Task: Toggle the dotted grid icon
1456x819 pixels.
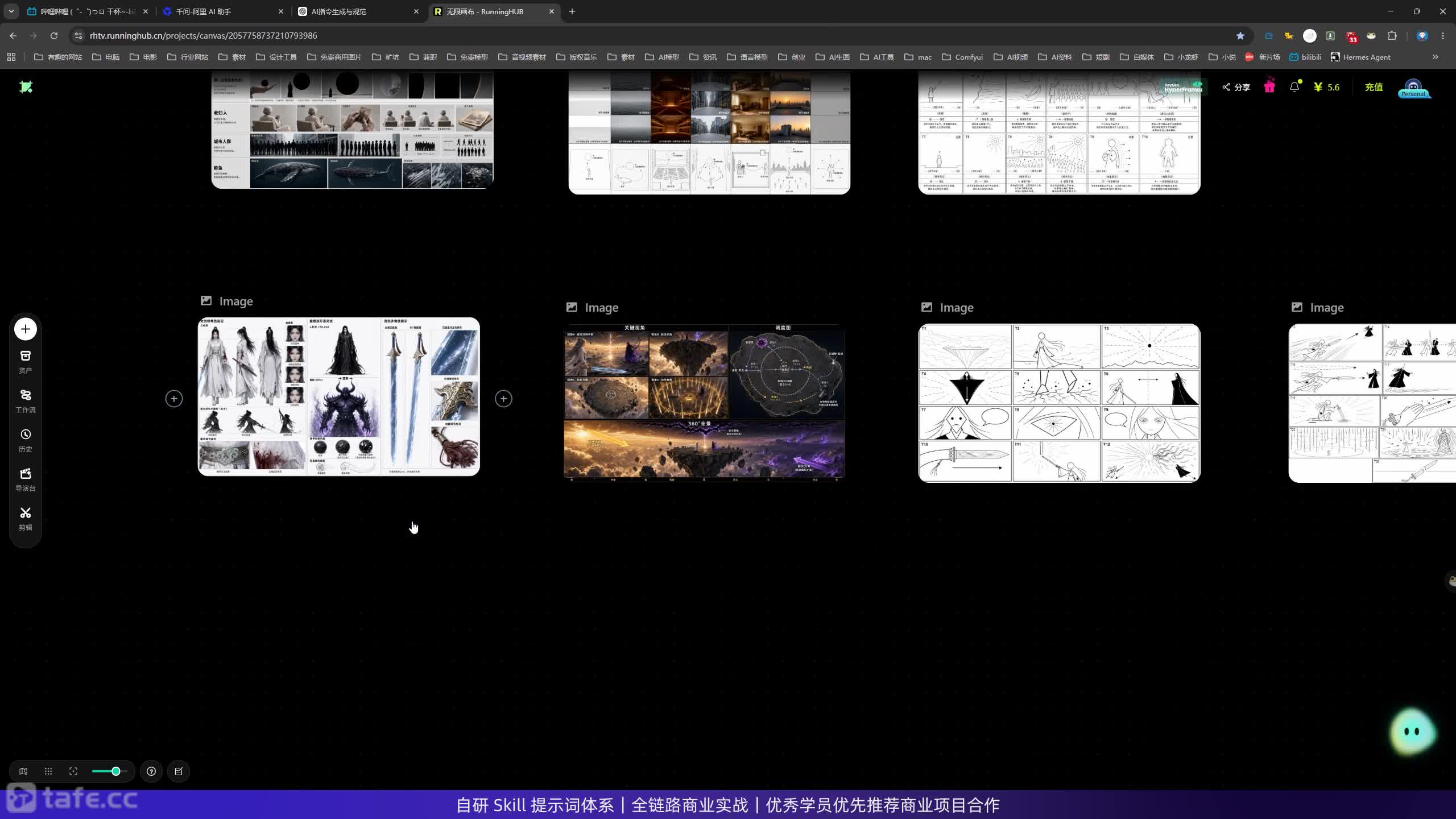Action: [48, 771]
